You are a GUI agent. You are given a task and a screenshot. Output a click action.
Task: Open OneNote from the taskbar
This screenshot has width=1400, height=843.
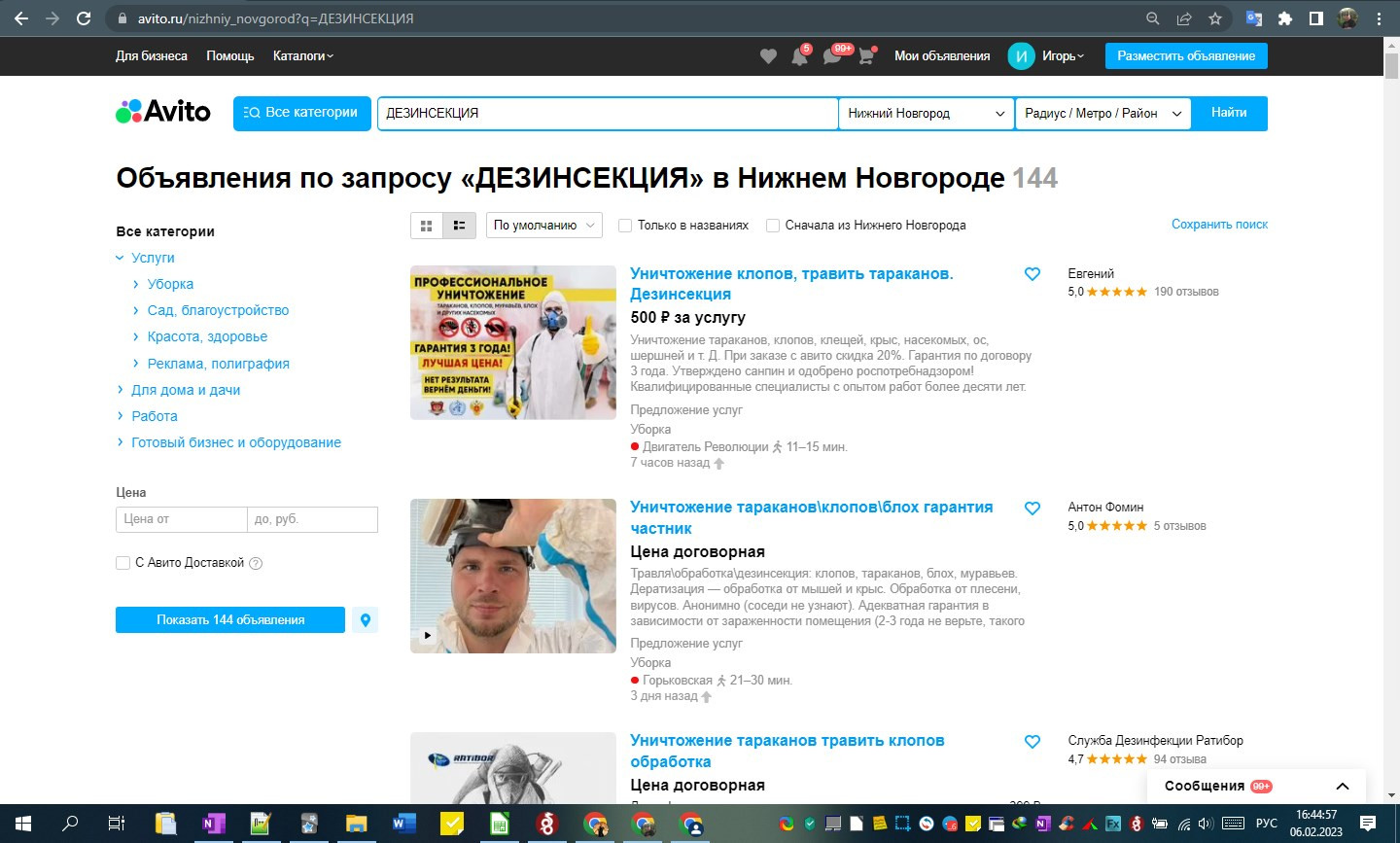[x=213, y=824]
